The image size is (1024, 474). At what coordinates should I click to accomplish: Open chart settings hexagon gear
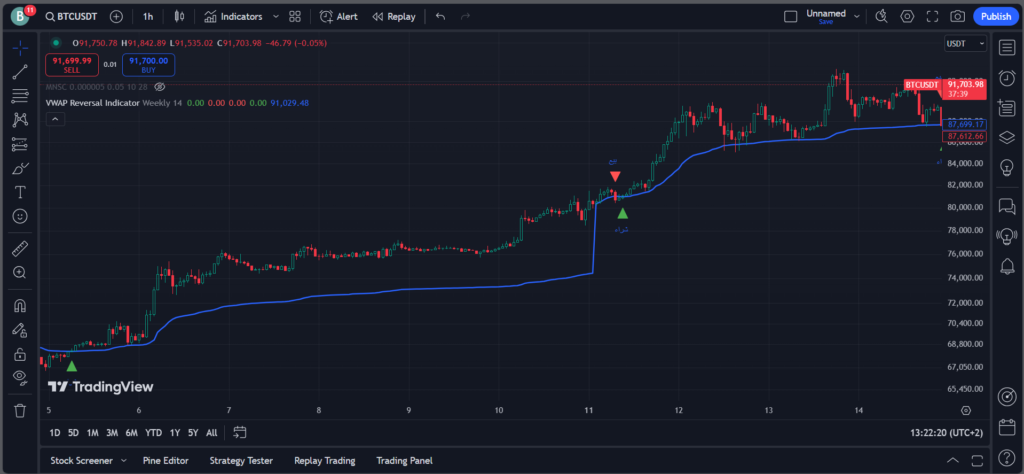click(907, 16)
